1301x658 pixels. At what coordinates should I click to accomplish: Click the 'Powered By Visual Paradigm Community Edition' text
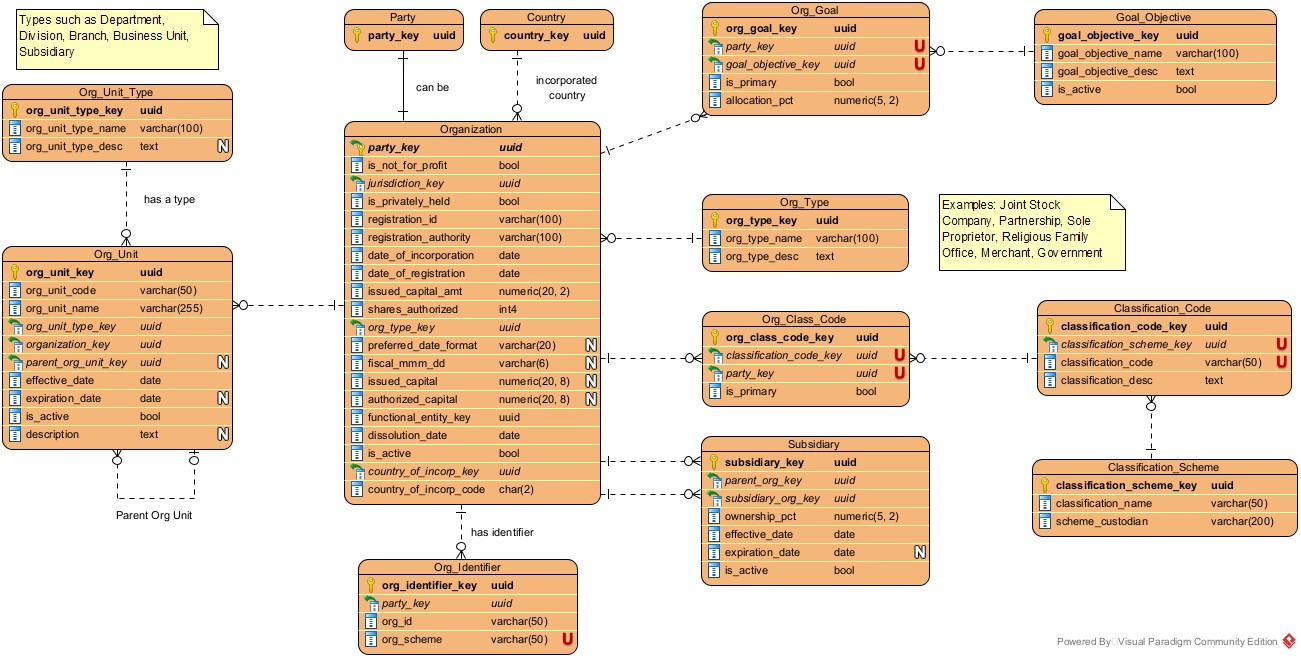[x=1166, y=642]
